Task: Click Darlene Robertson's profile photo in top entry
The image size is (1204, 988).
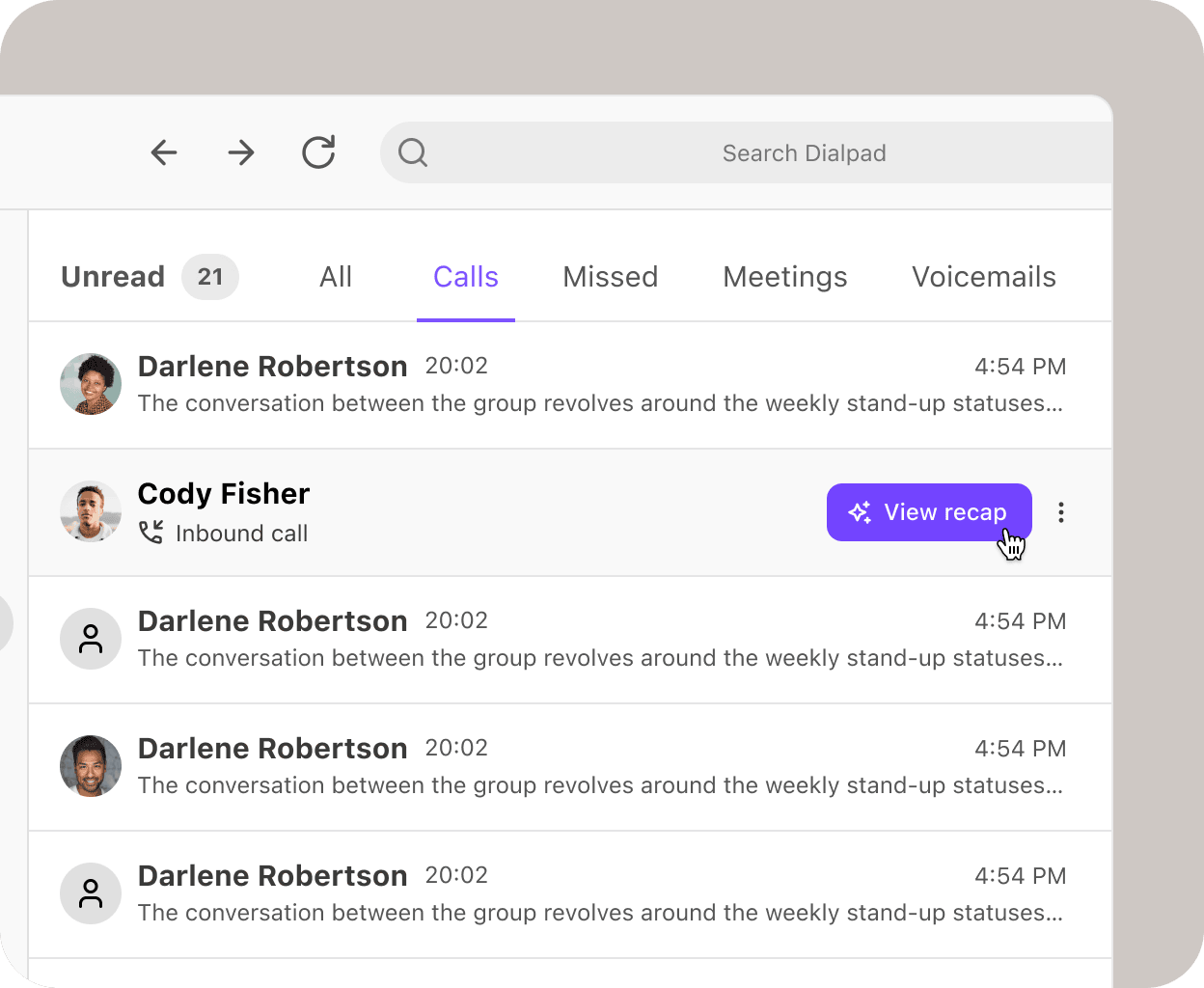Action: click(90, 384)
